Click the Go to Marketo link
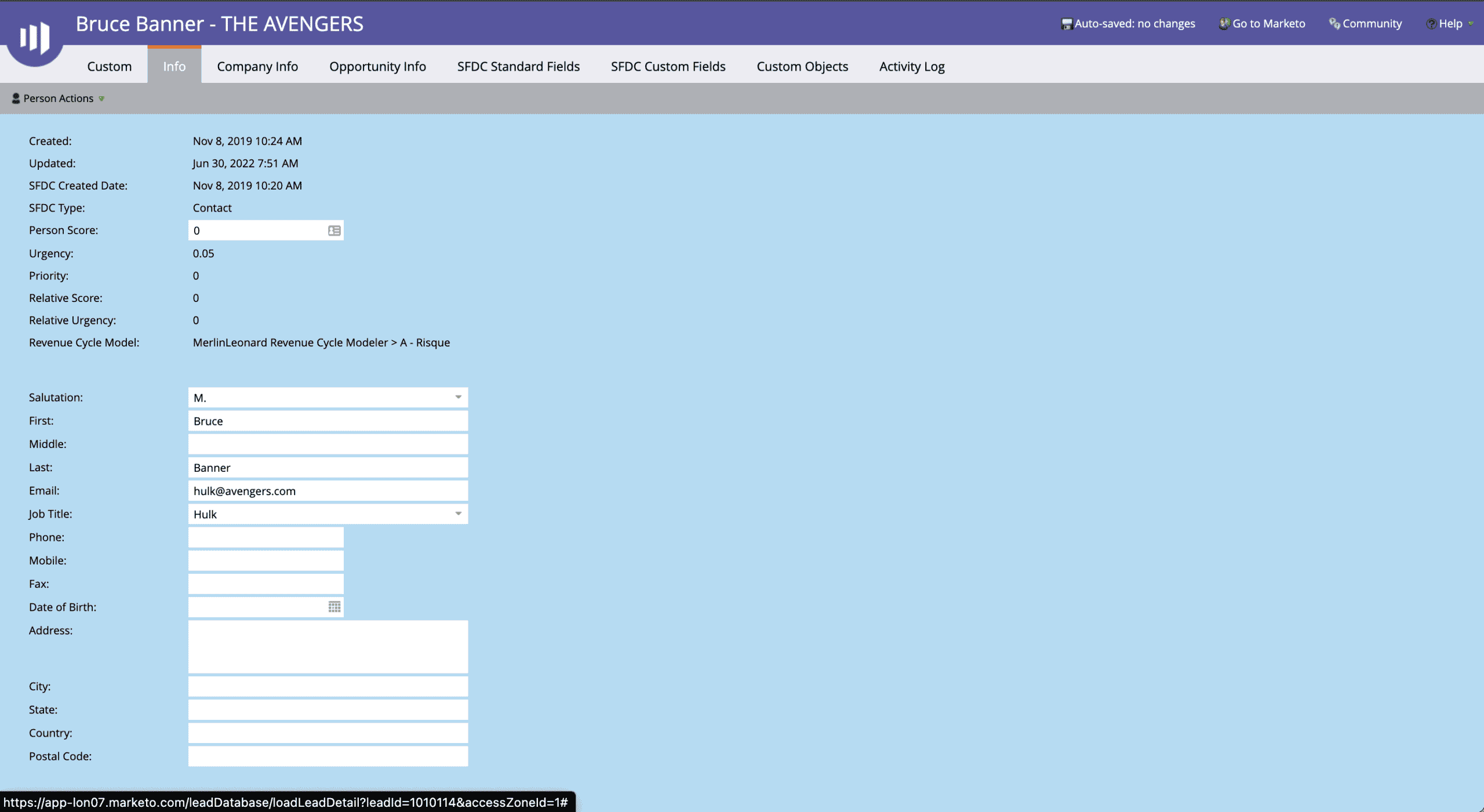The image size is (1484, 812). 1269,24
